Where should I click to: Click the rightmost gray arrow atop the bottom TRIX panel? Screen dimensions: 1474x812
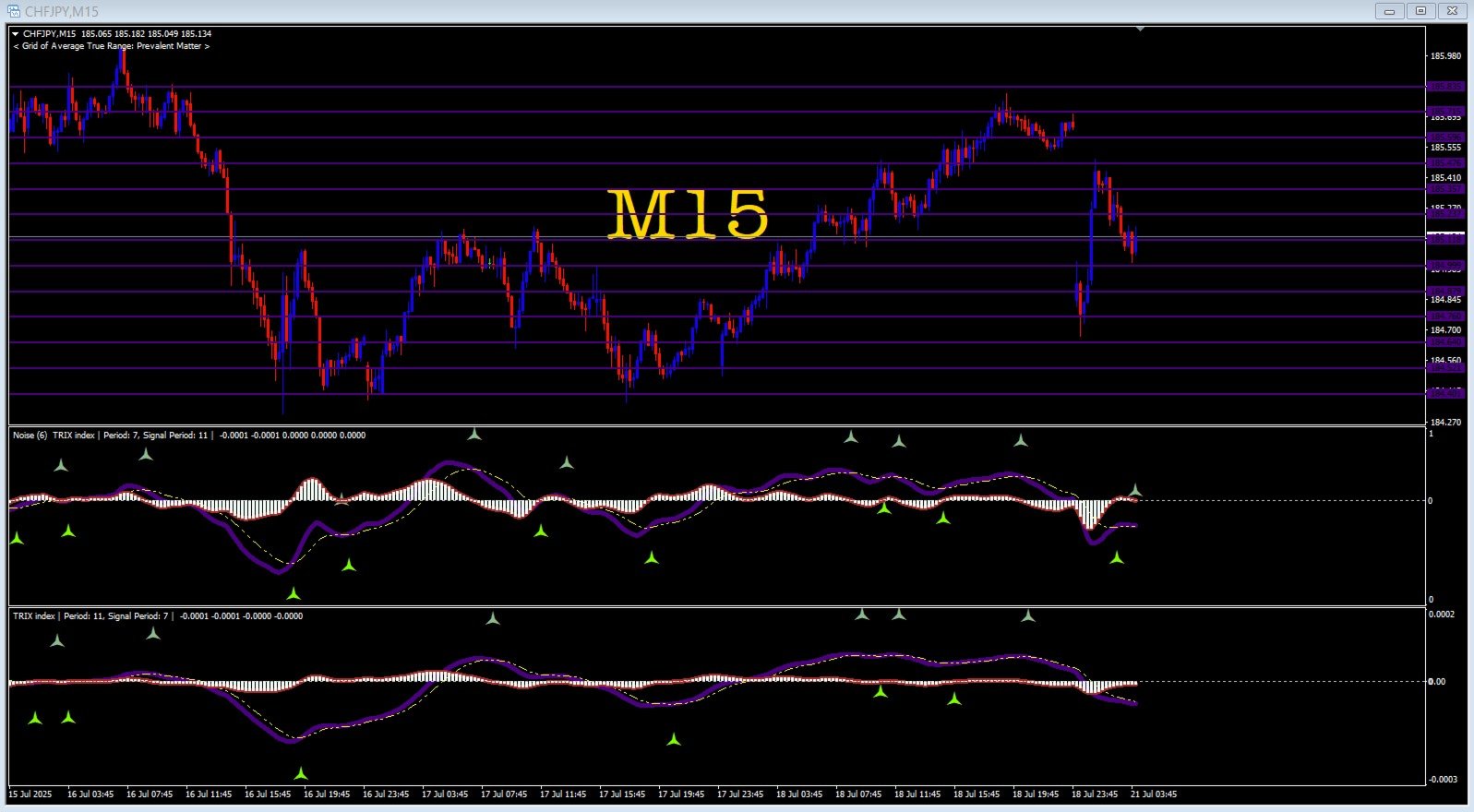[x=1028, y=615]
